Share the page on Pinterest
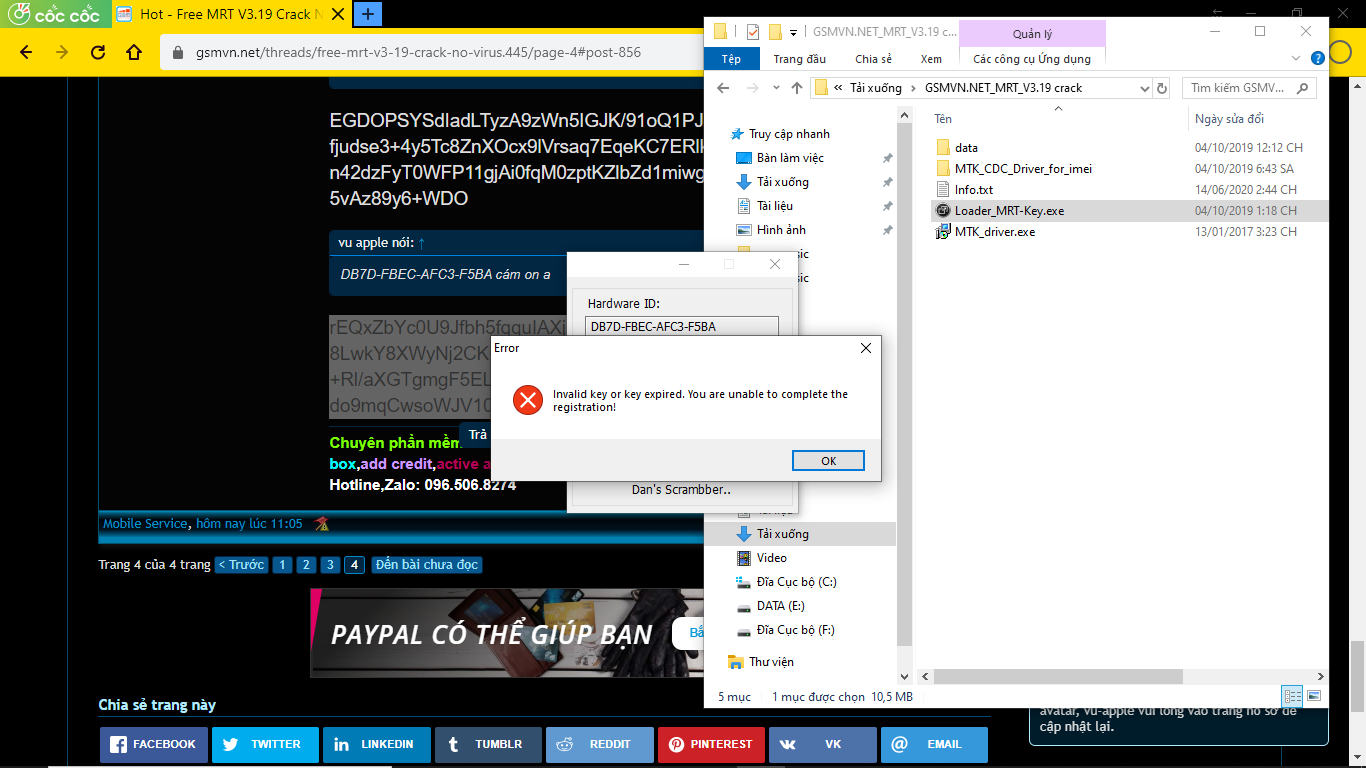The width and height of the screenshot is (1366, 768). (711, 745)
